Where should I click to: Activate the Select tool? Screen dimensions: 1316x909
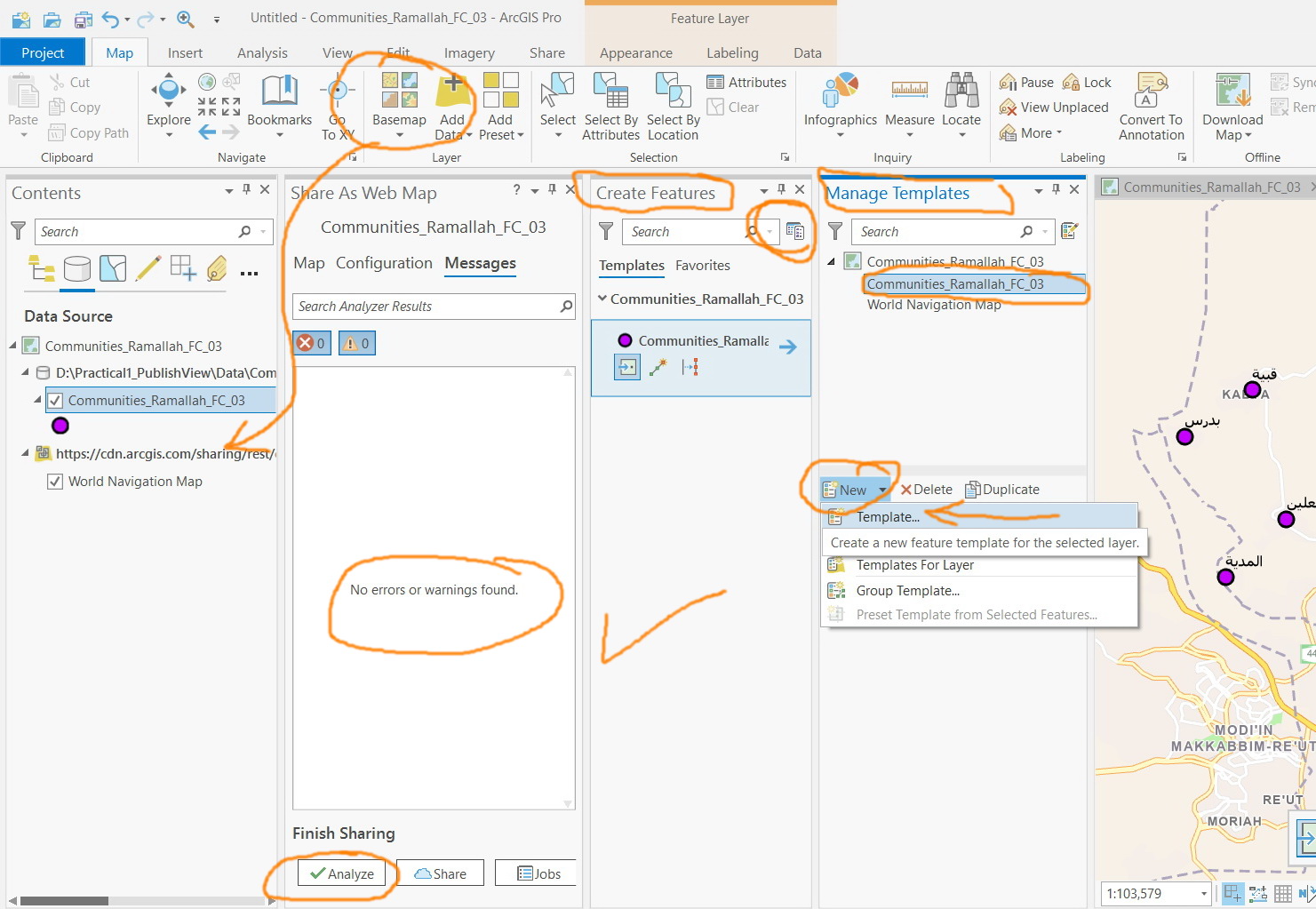pos(558,106)
